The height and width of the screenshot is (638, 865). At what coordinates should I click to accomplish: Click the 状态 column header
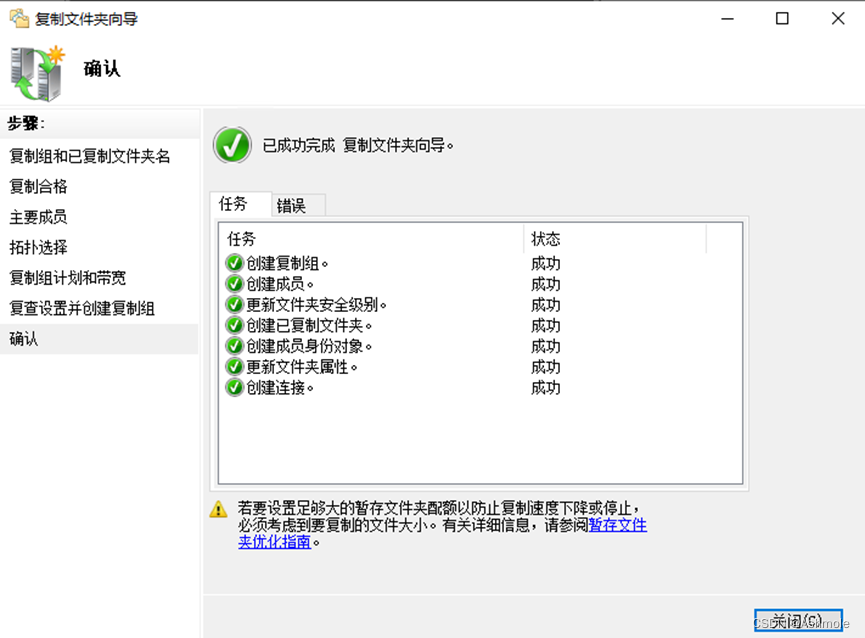tap(546, 239)
